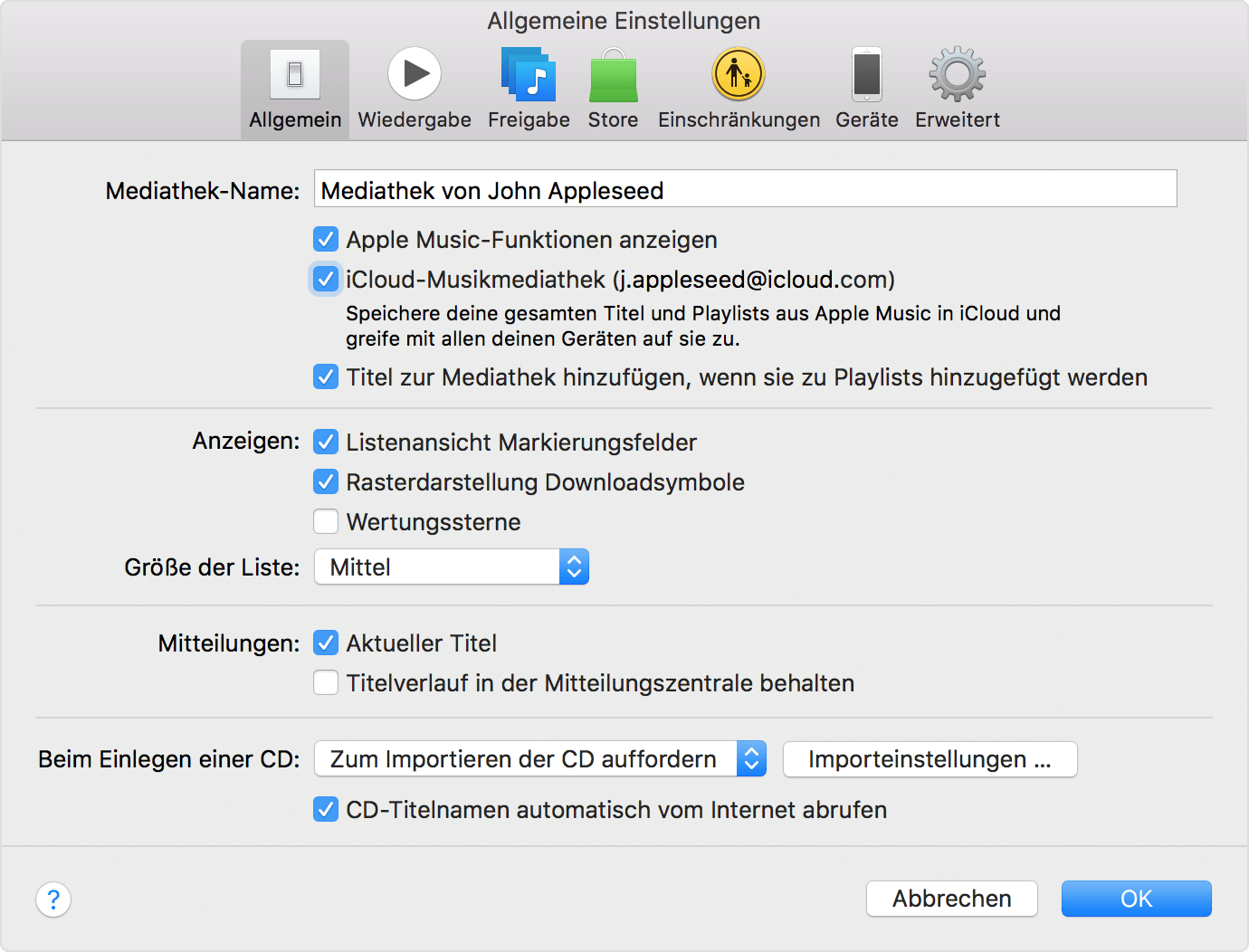Screen dimensions: 1249x952
Task: Open the Freigabe sharing preferences icon
Action: (529, 74)
